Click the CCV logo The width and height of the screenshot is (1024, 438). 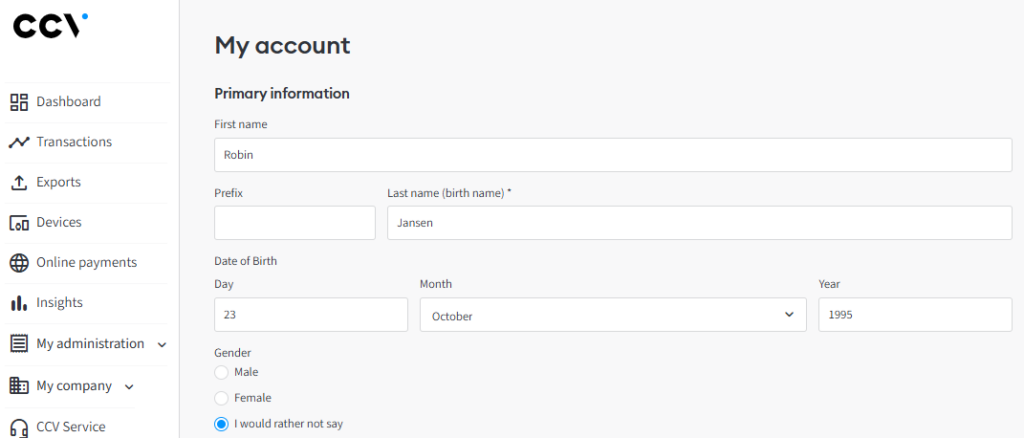pyautogui.click(x=50, y=25)
